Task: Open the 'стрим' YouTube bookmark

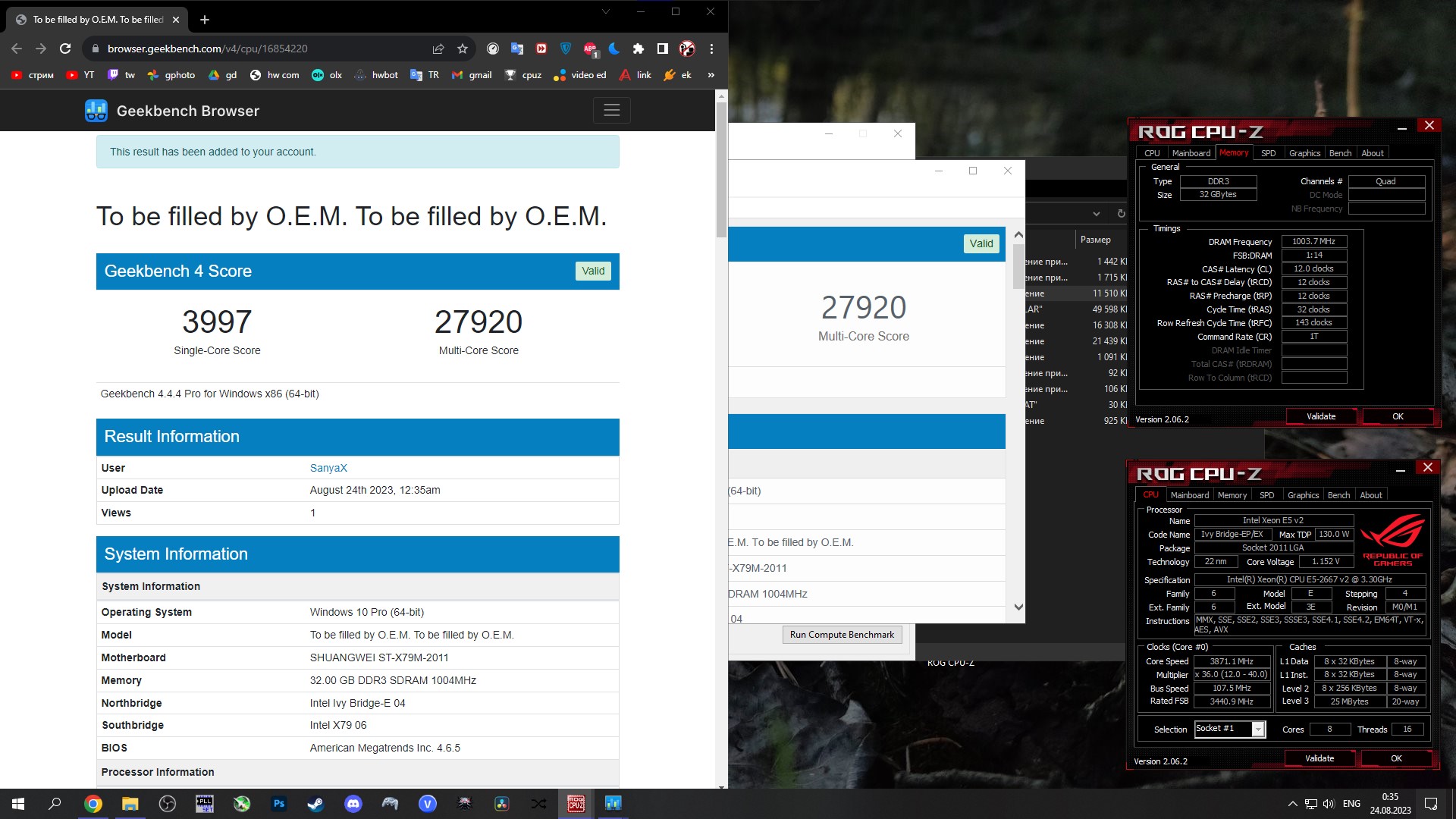Action: [33, 75]
